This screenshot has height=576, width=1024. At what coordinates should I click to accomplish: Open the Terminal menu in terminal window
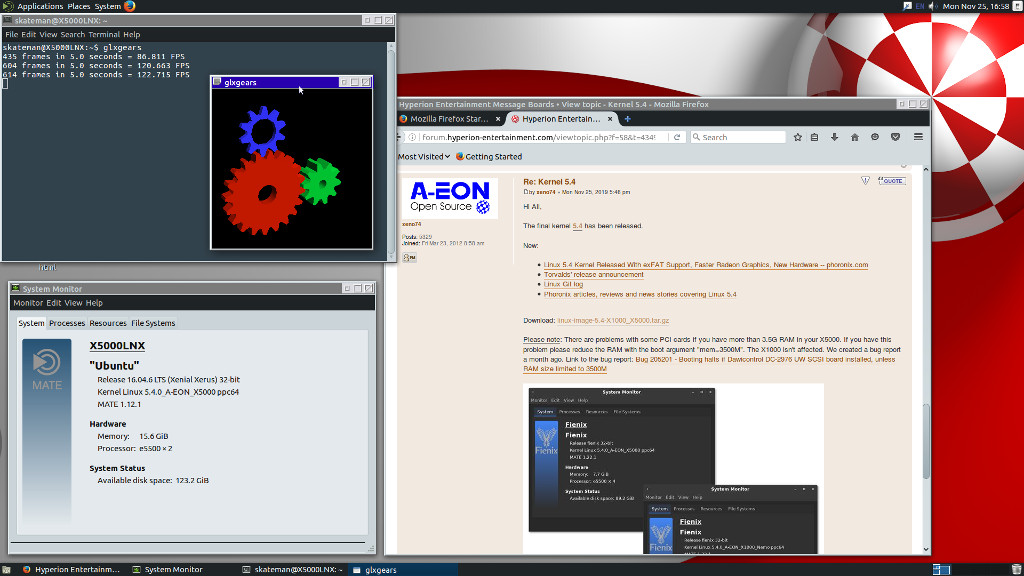coord(104,35)
